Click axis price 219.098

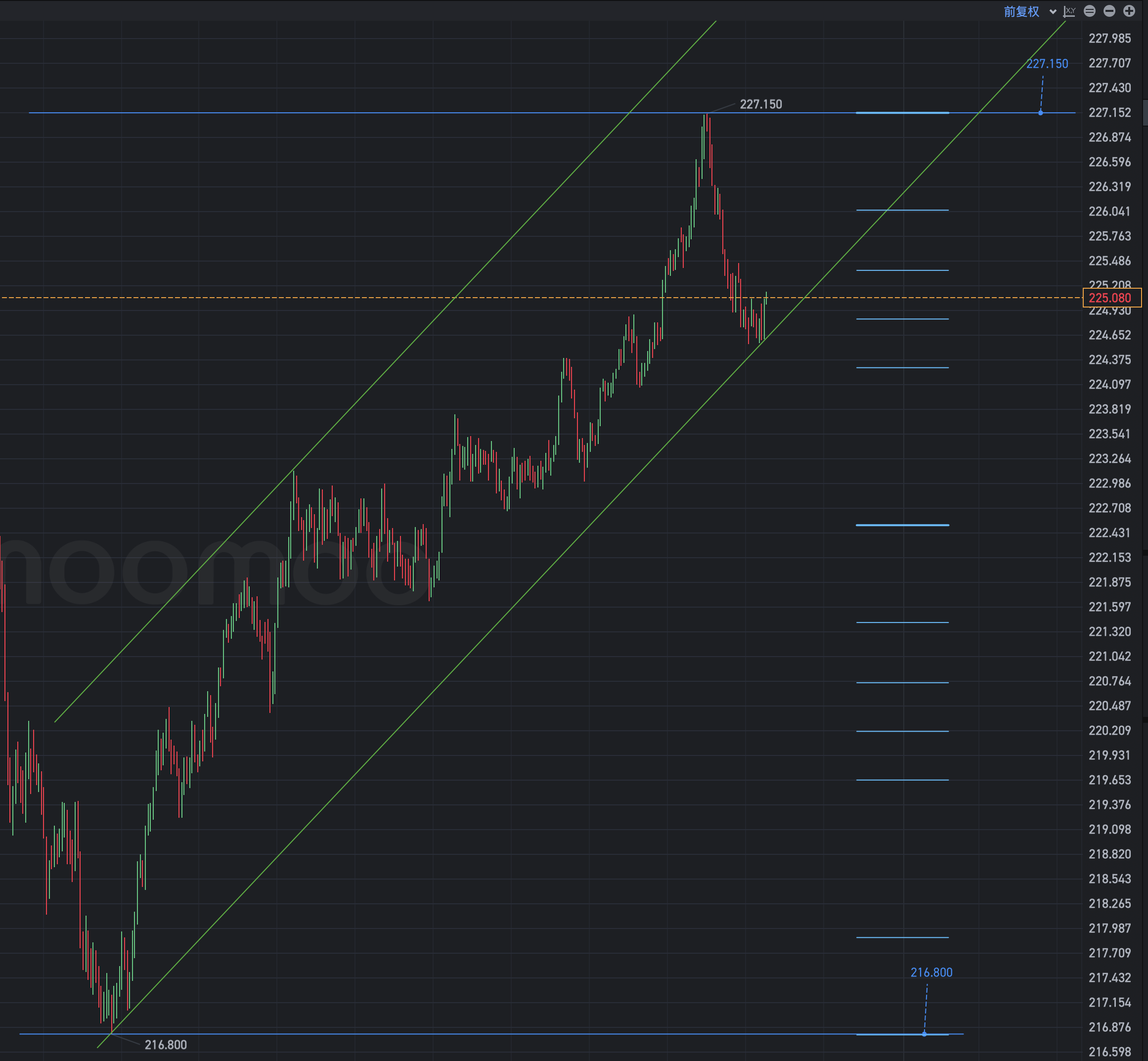(1109, 830)
